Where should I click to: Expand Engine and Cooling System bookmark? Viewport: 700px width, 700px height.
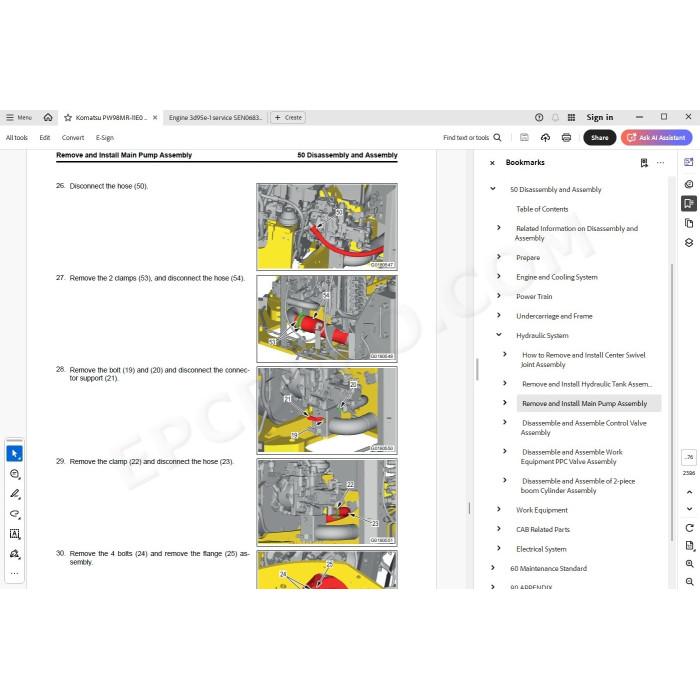tap(499, 276)
